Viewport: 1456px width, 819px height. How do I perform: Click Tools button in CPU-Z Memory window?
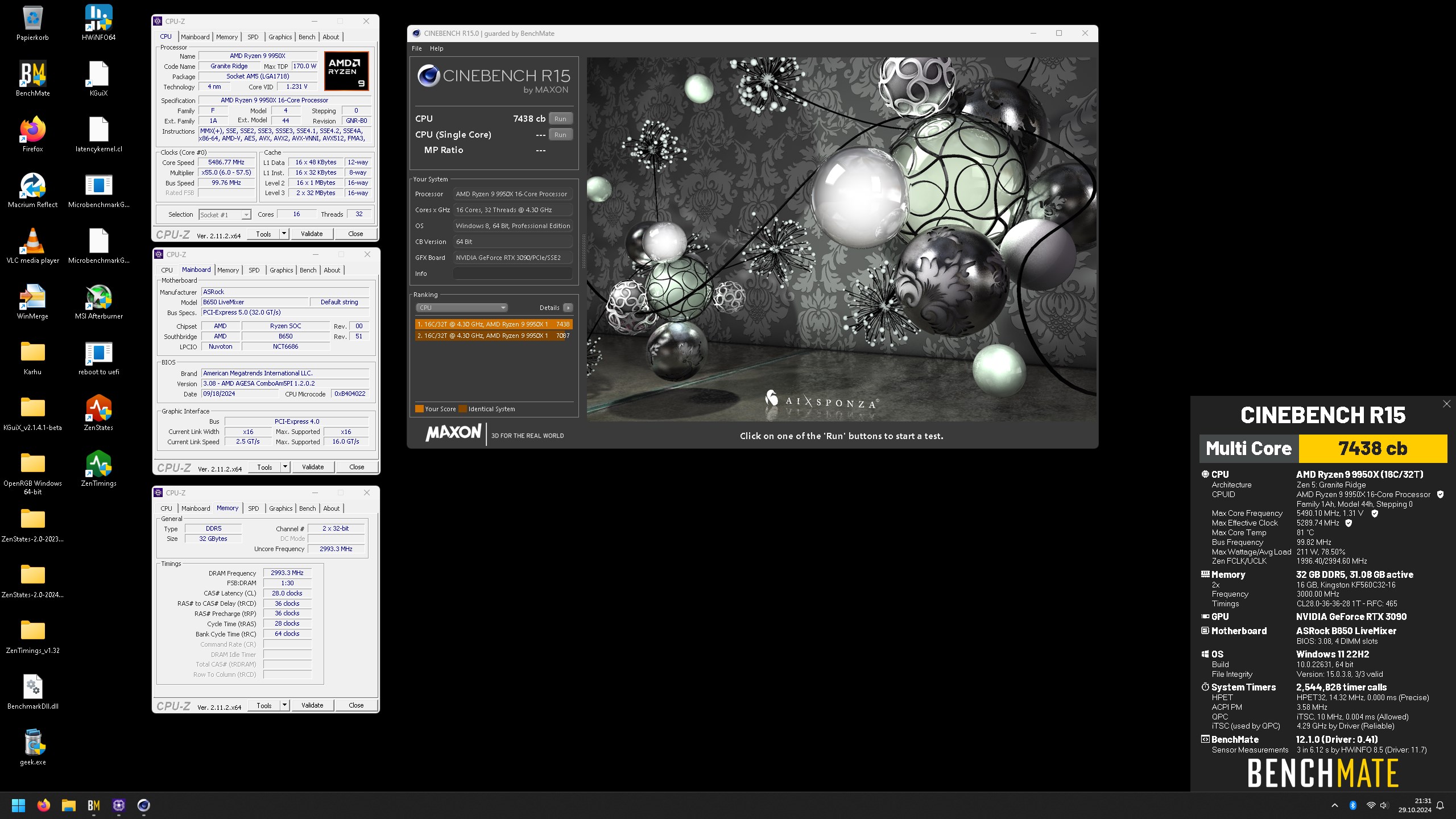tap(264, 705)
